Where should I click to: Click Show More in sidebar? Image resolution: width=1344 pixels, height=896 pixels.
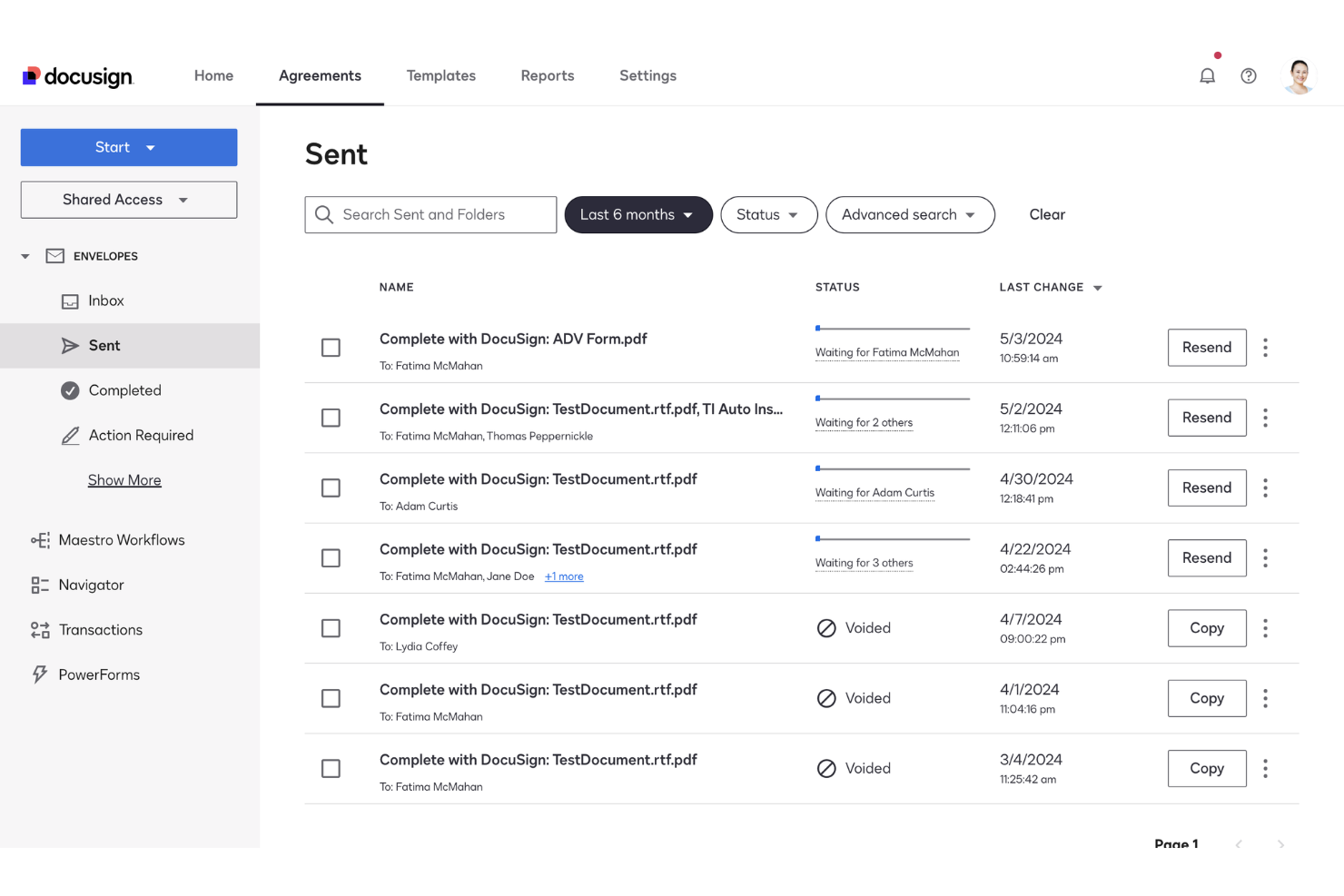124,480
